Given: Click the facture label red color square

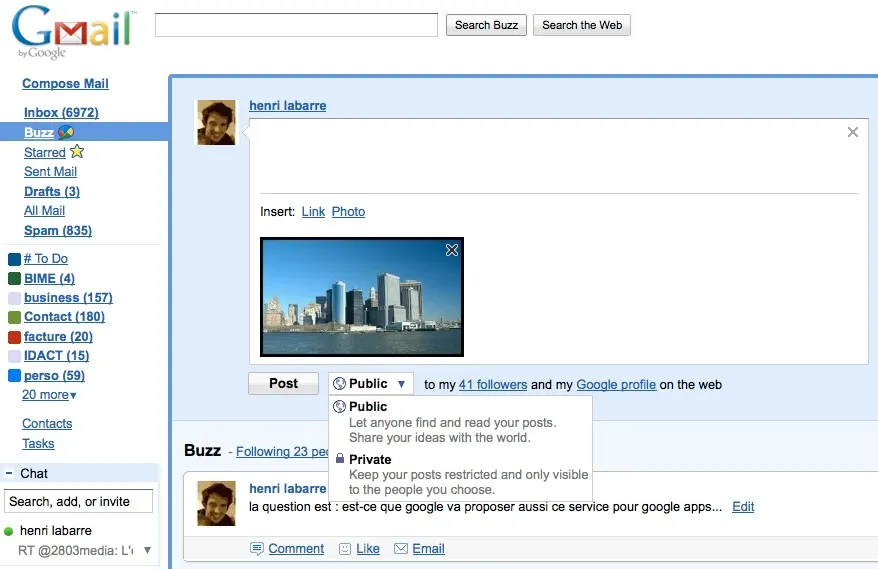Looking at the screenshot, I should pos(15,337).
